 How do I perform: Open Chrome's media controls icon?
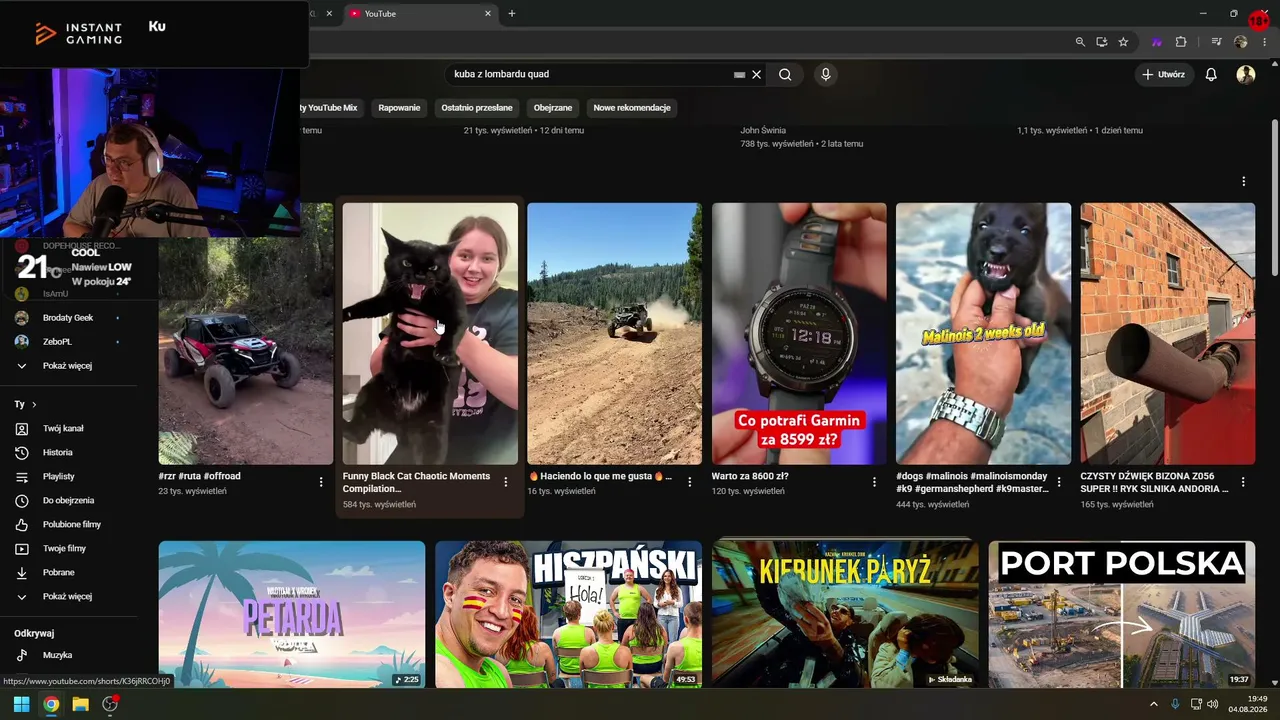(x=1216, y=42)
